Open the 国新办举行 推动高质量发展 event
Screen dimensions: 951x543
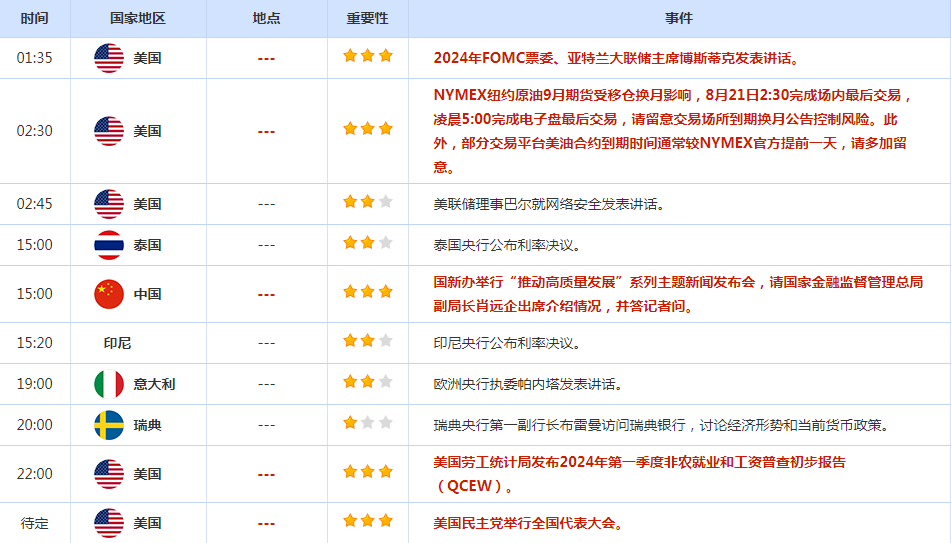(678, 294)
